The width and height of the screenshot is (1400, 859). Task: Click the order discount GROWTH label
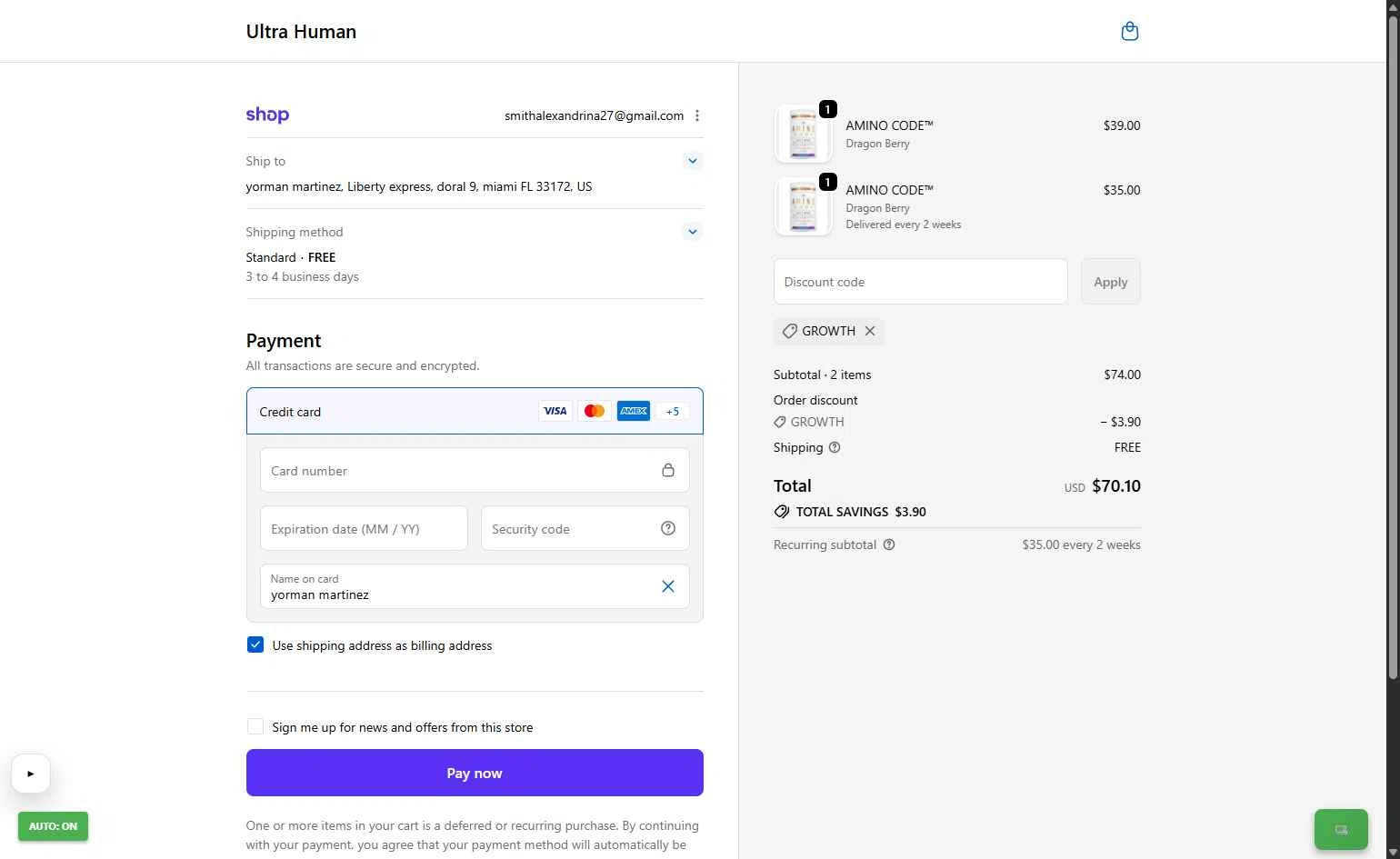click(817, 422)
